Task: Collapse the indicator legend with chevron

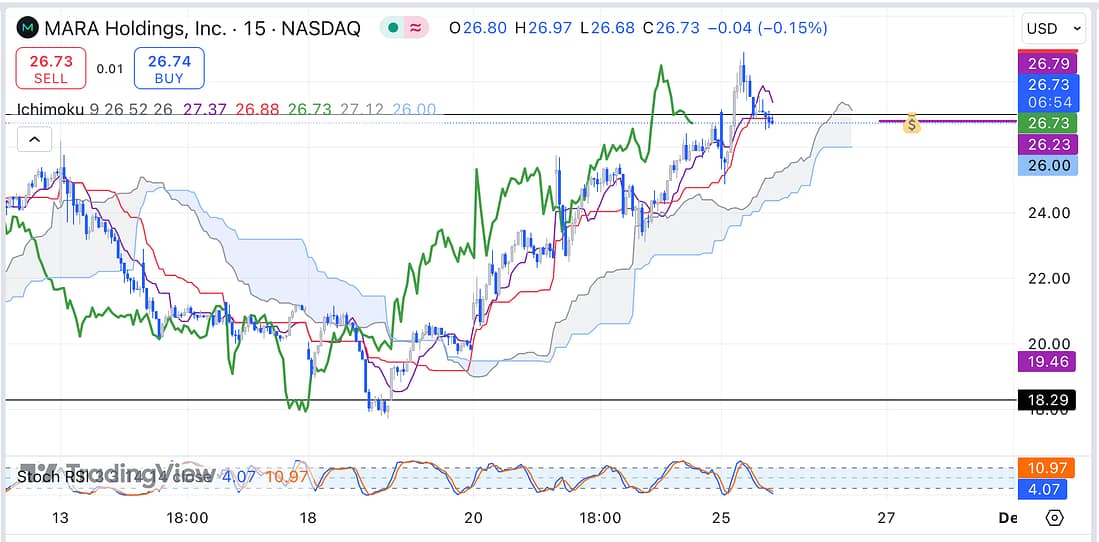Action: click(x=34, y=139)
